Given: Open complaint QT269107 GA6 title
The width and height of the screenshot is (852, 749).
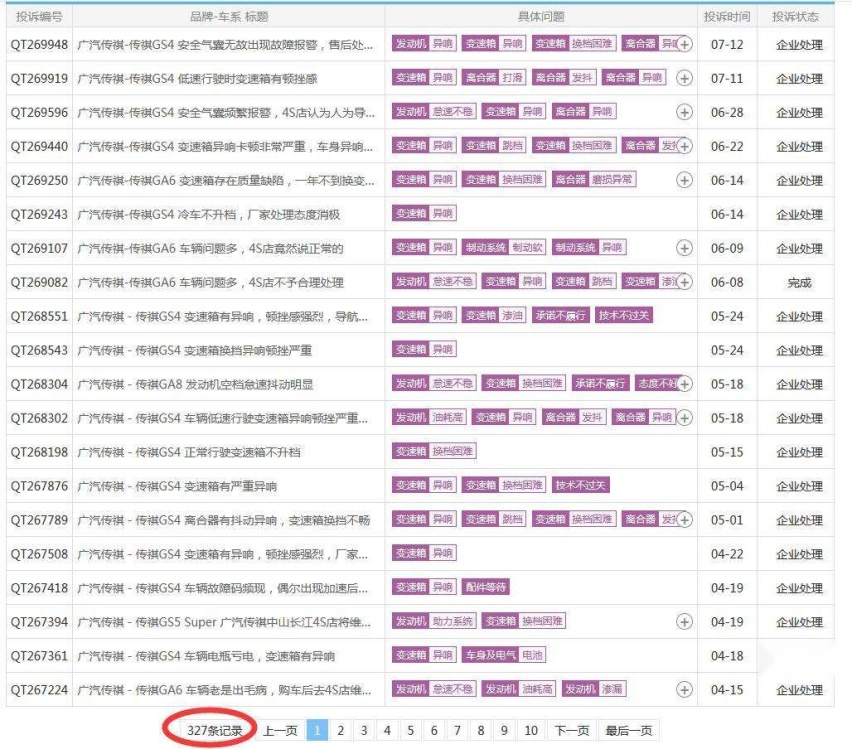Looking at the screenshot, I should [210, 248].
